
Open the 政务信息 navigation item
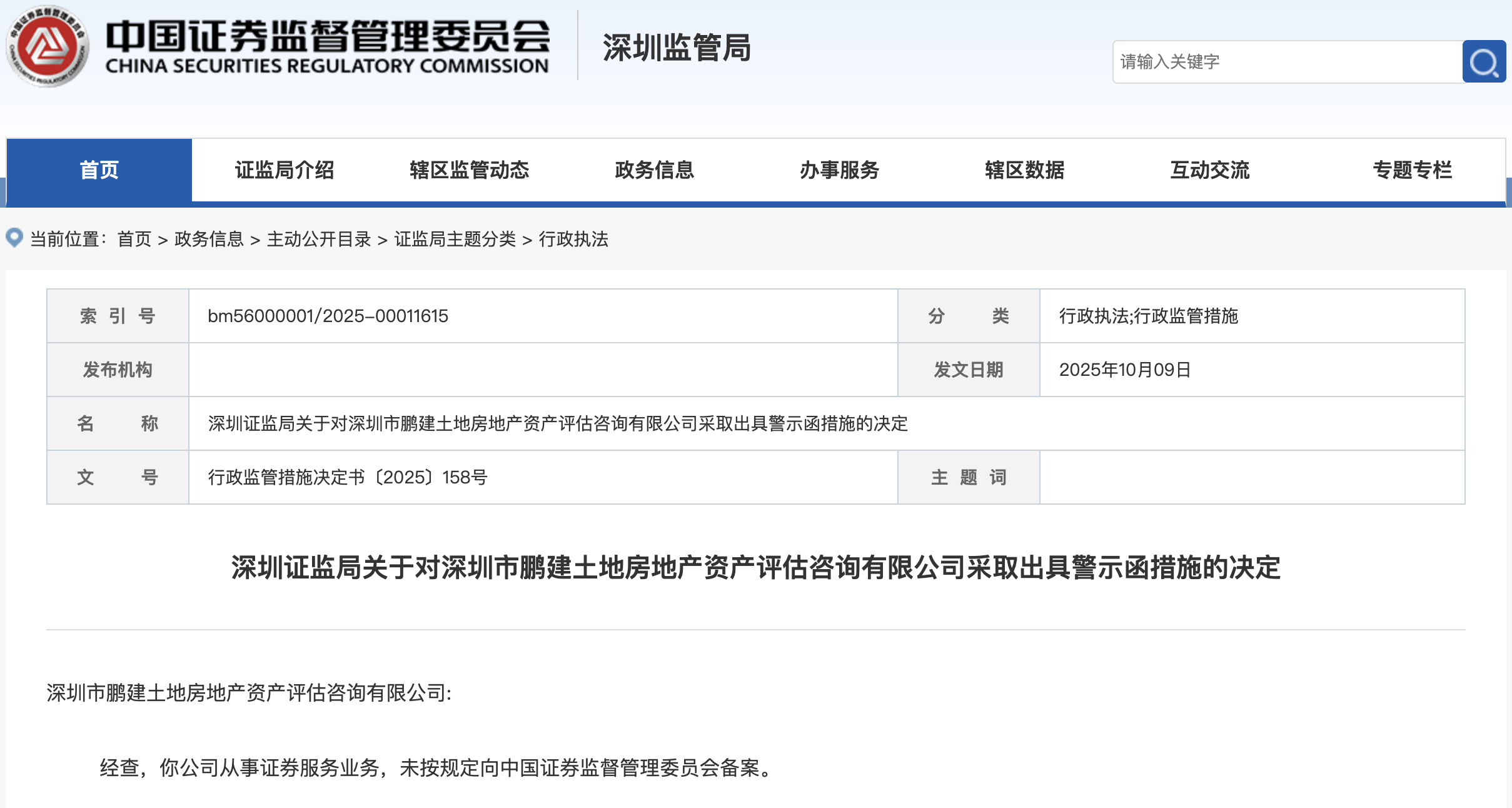654,170
